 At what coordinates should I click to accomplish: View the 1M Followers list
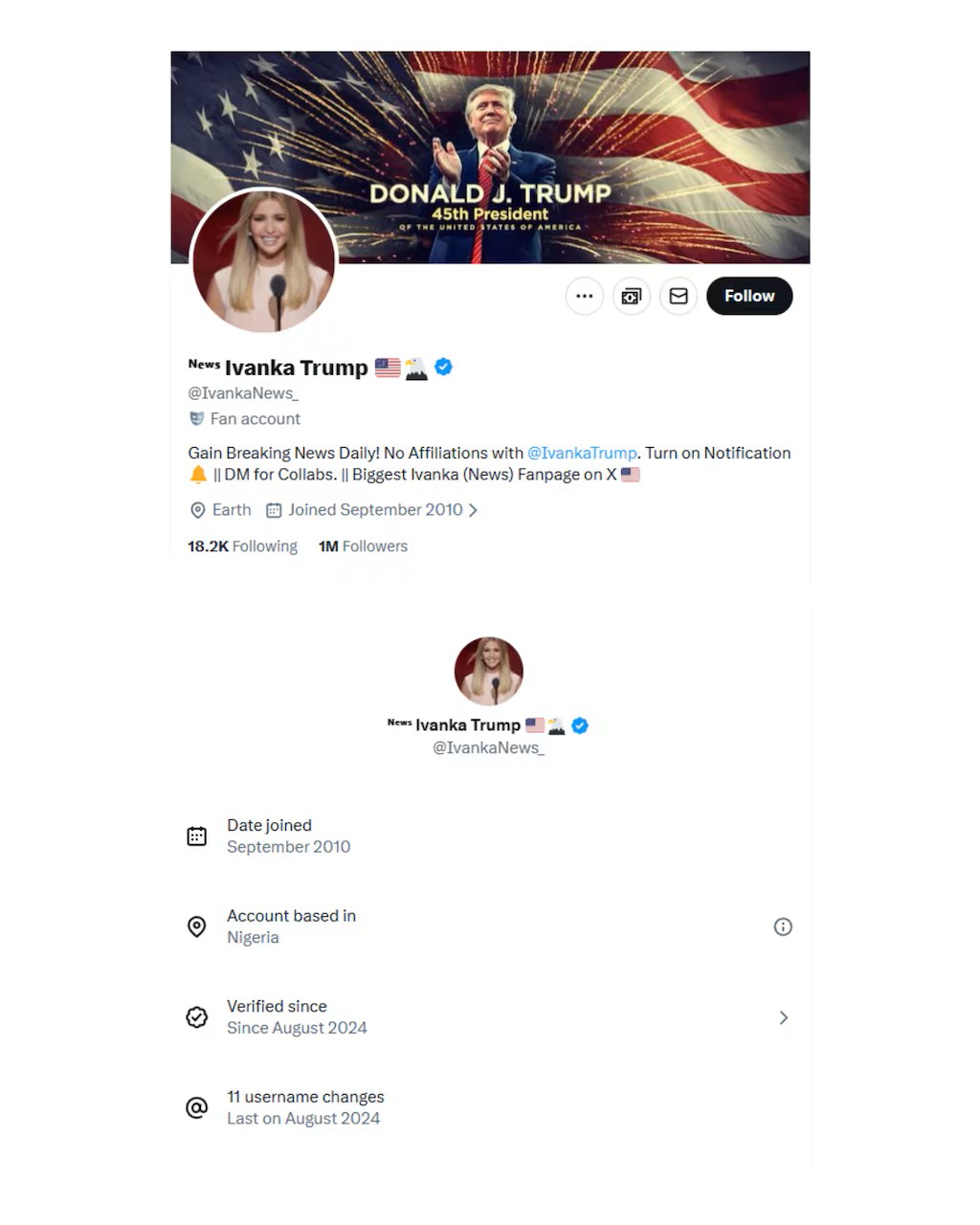click(363, 546)
